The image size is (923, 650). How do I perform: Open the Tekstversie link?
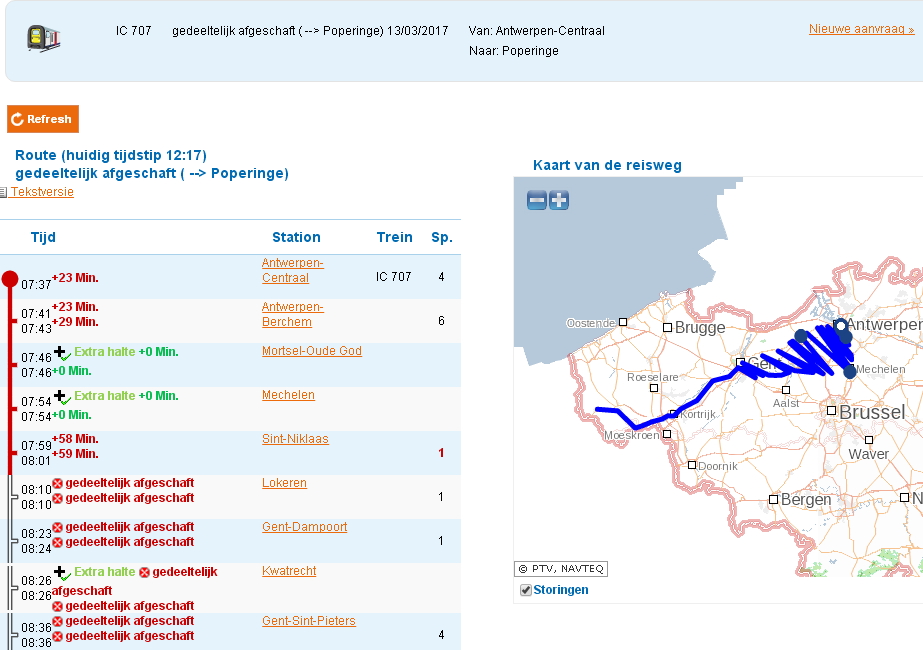click(42, 192)
